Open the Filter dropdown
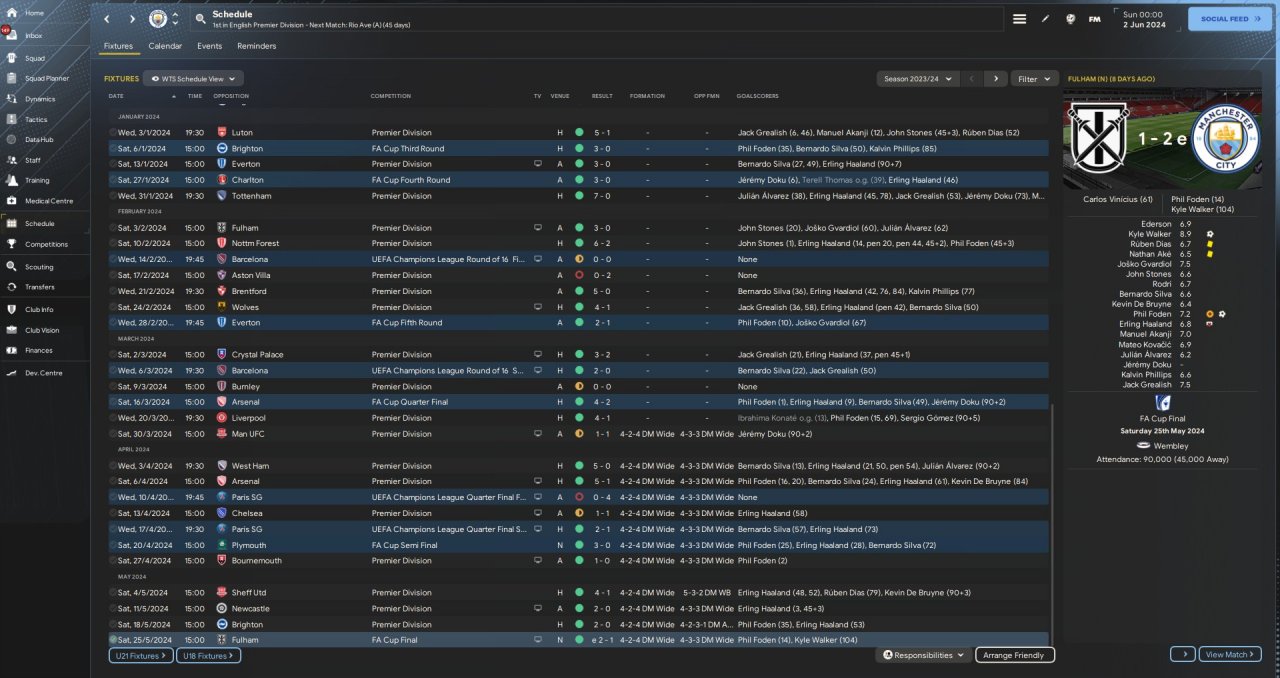 tap(1034, 78)
